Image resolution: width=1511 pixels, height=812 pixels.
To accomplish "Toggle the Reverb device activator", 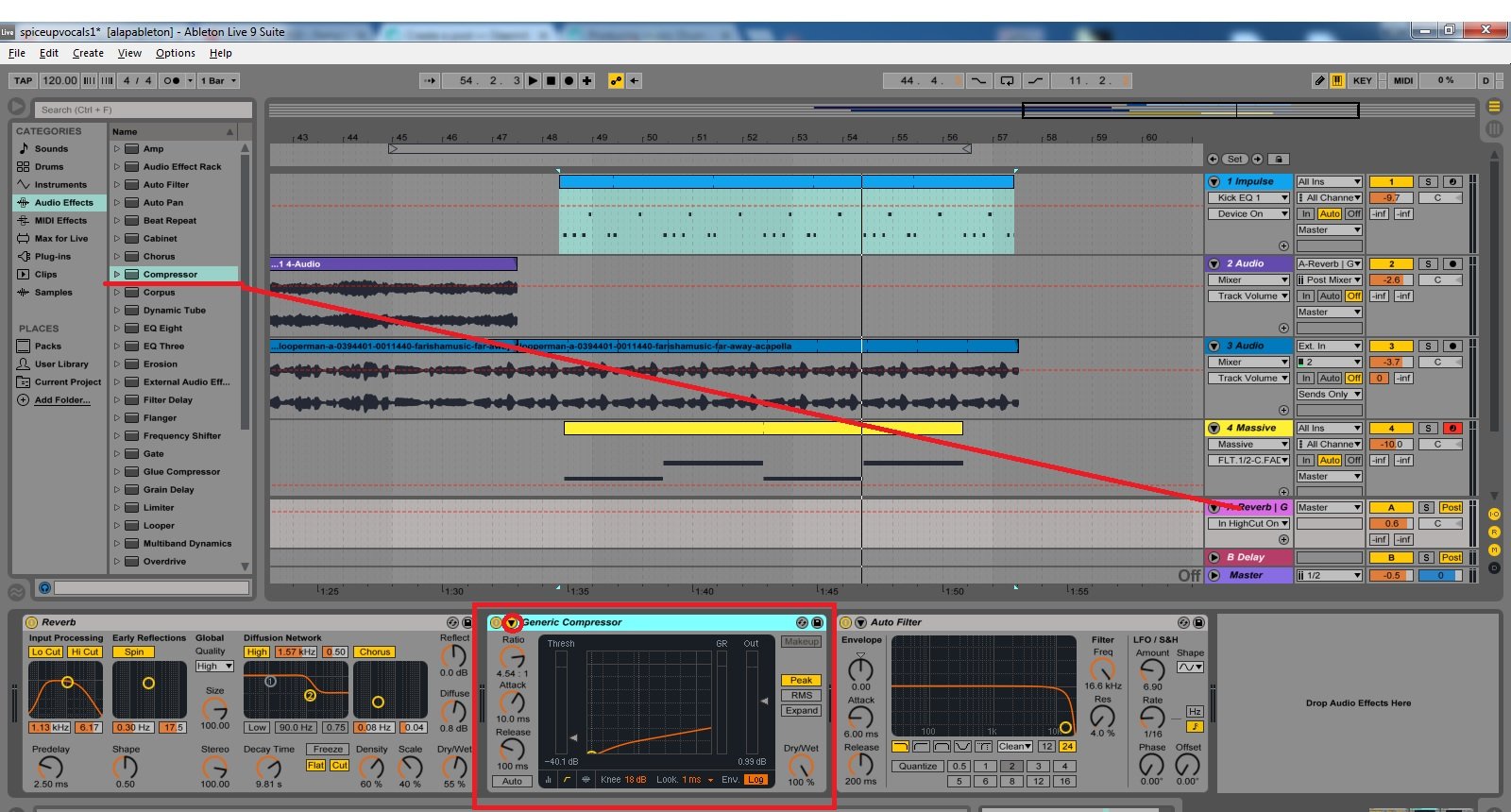I will pyautogui.click(x=31, y=623).
